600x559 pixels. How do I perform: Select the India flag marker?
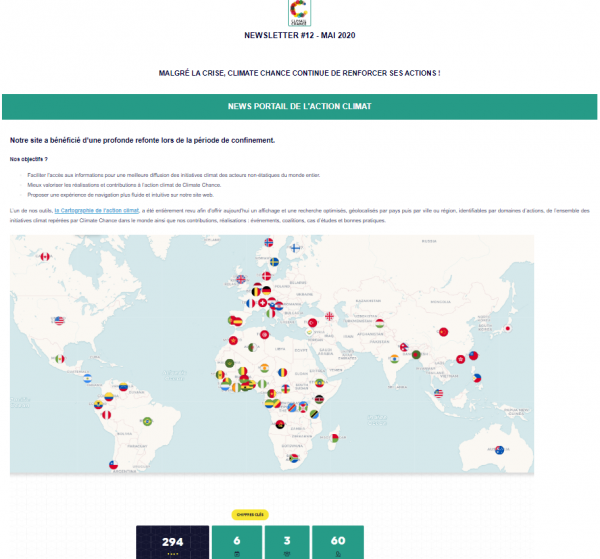pyautogui.click(x=394, y=359)
